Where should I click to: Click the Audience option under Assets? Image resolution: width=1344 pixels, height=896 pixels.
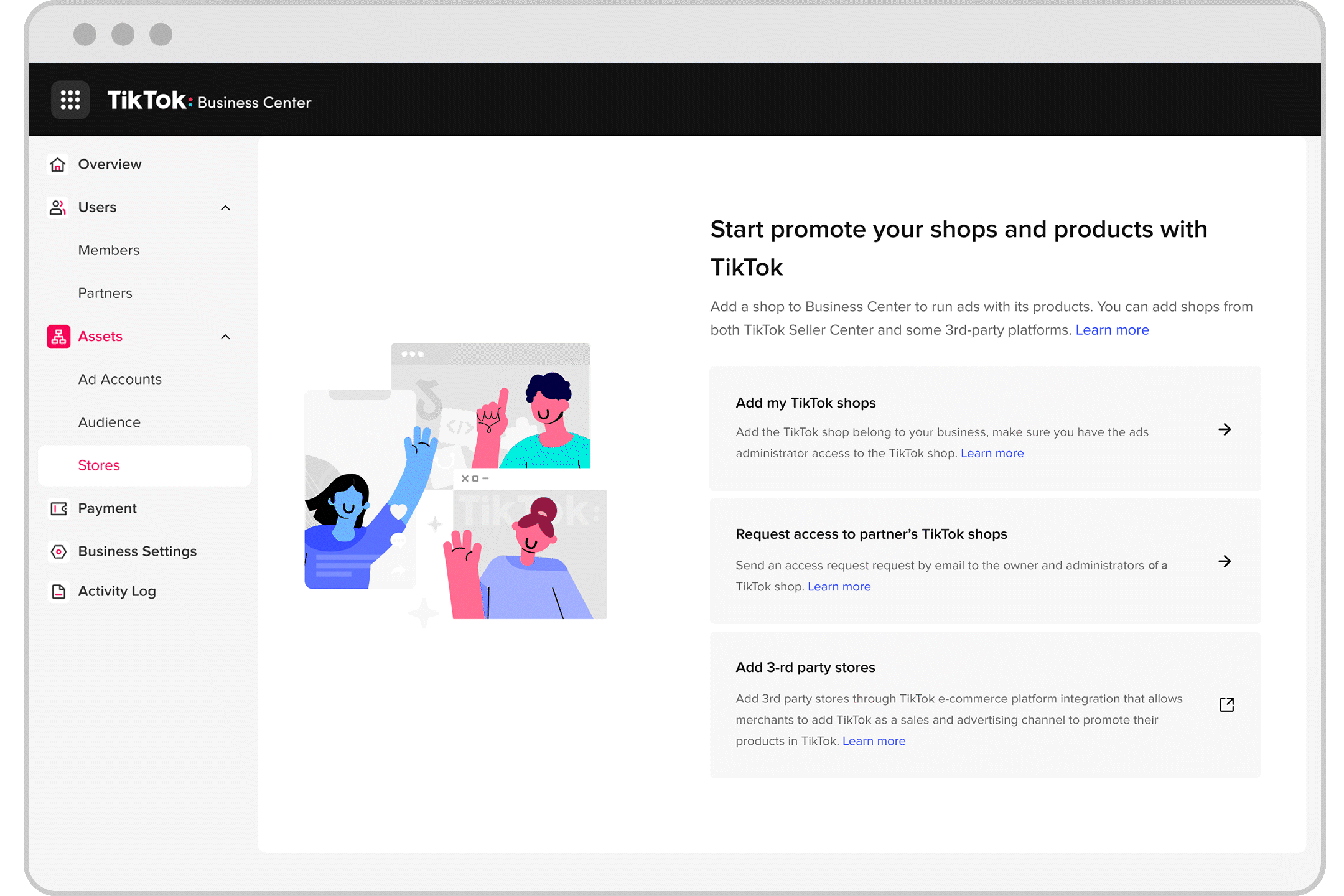(108, 421)
